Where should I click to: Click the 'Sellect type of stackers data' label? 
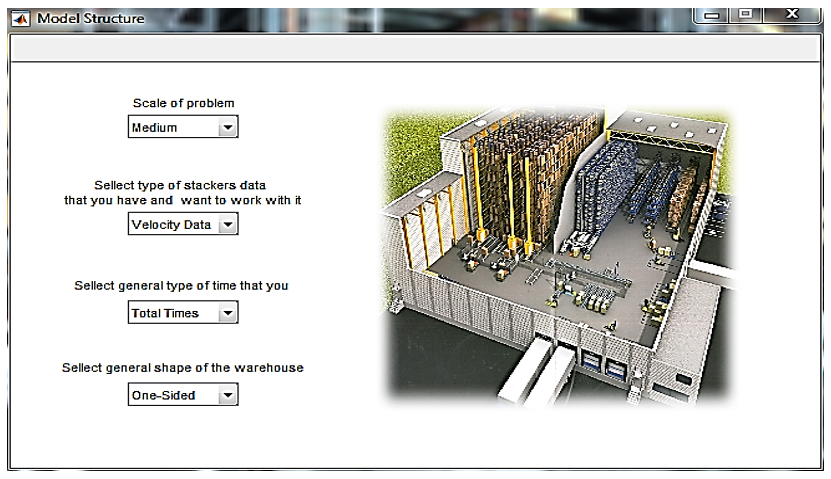[x=183, y=192]
